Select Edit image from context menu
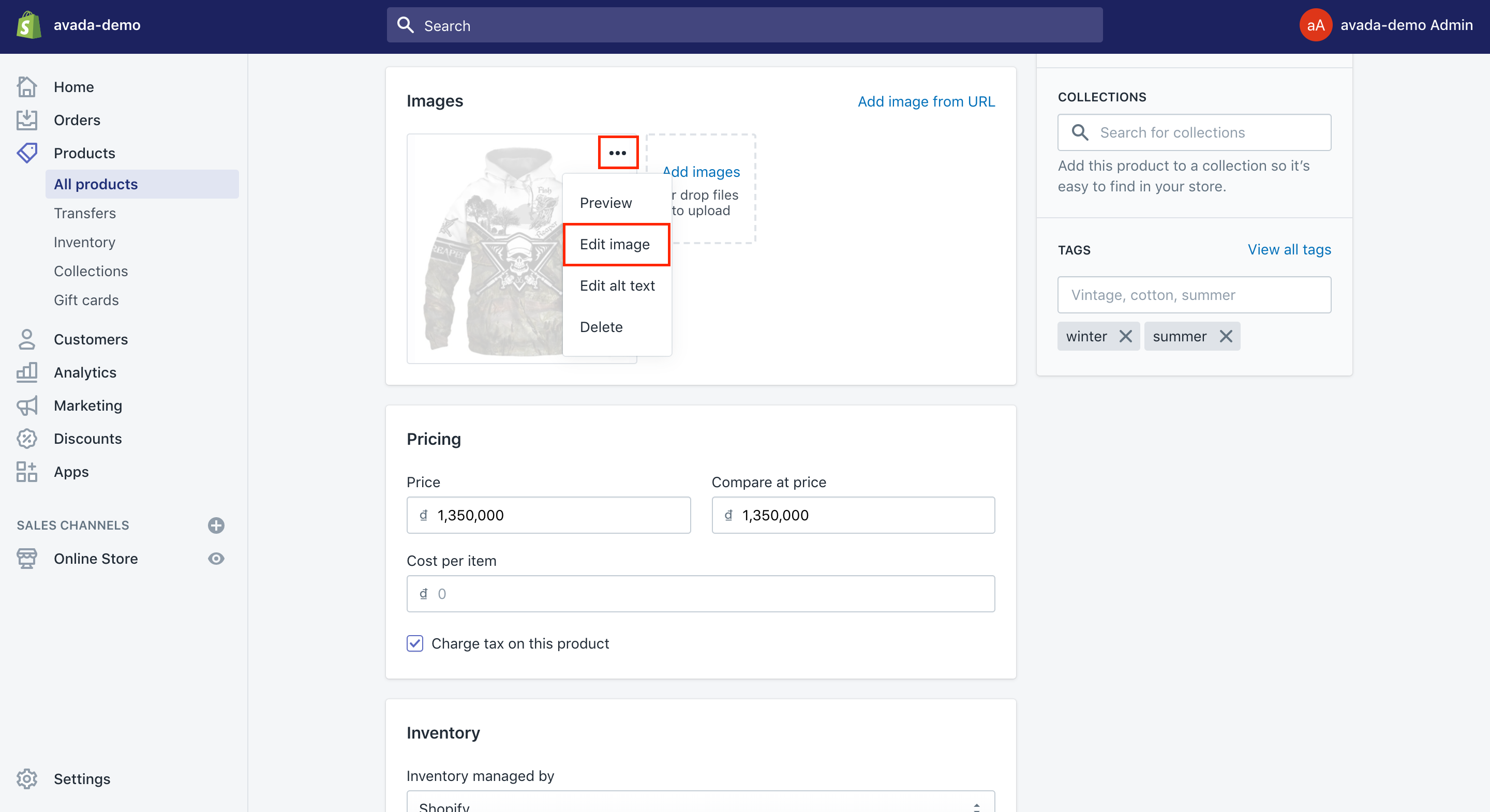The image size is (1490, 812). coord(615,243)
